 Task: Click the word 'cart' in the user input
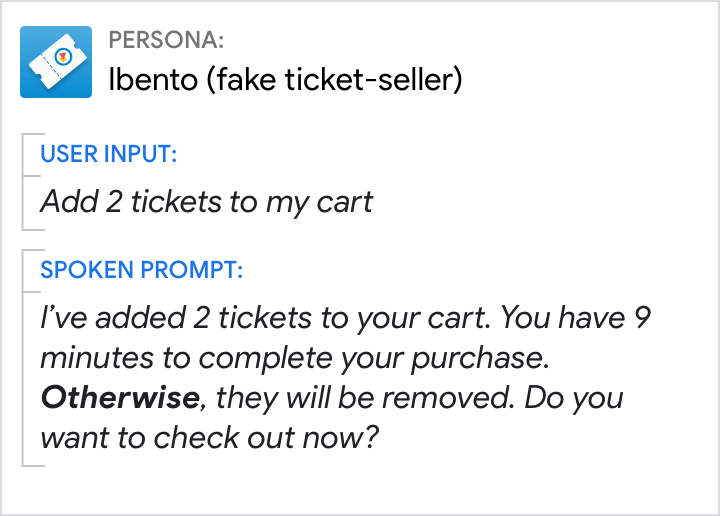click(343, 201)
